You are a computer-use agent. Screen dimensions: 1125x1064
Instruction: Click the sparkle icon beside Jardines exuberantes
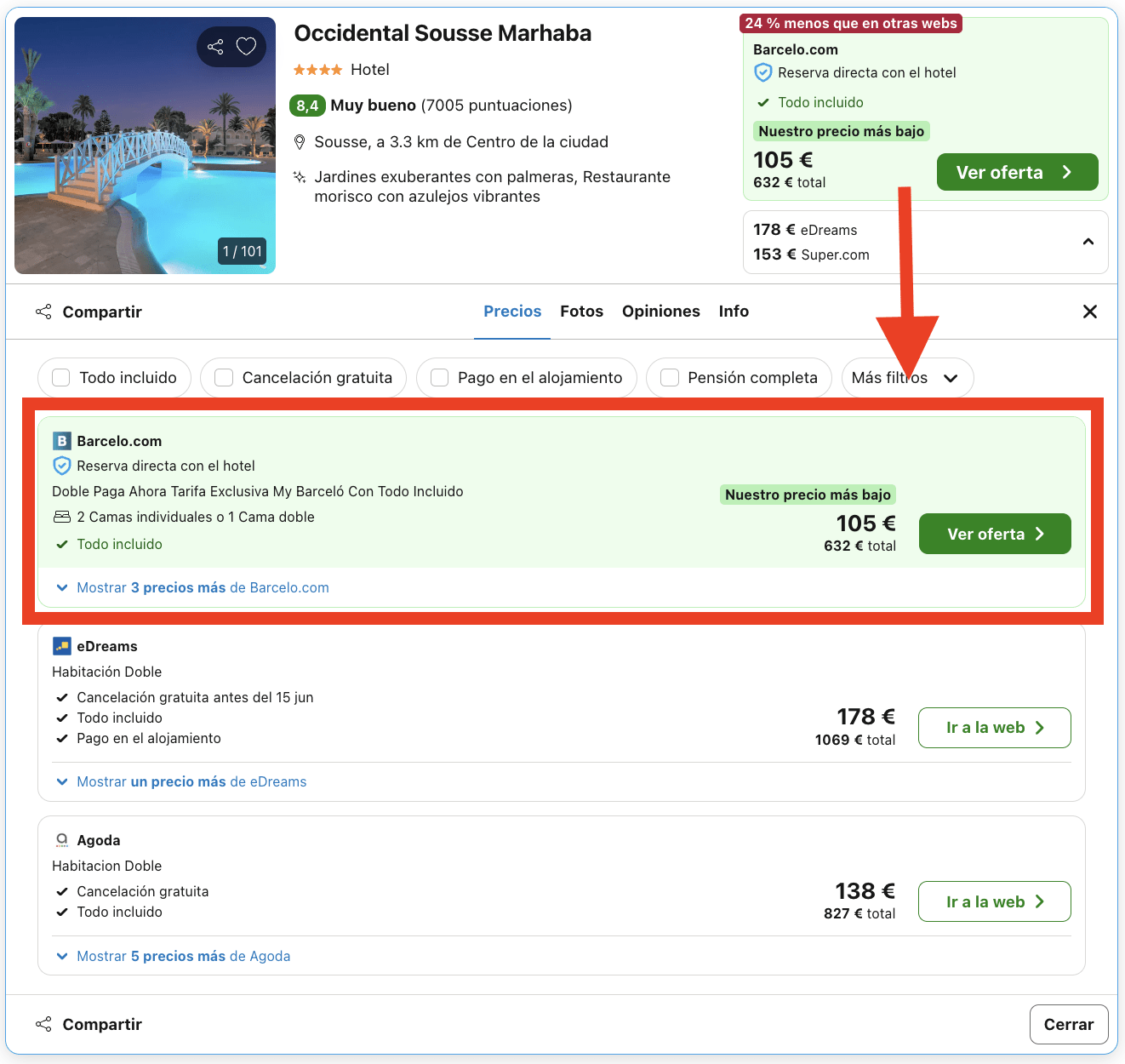(x=300, y=177)
